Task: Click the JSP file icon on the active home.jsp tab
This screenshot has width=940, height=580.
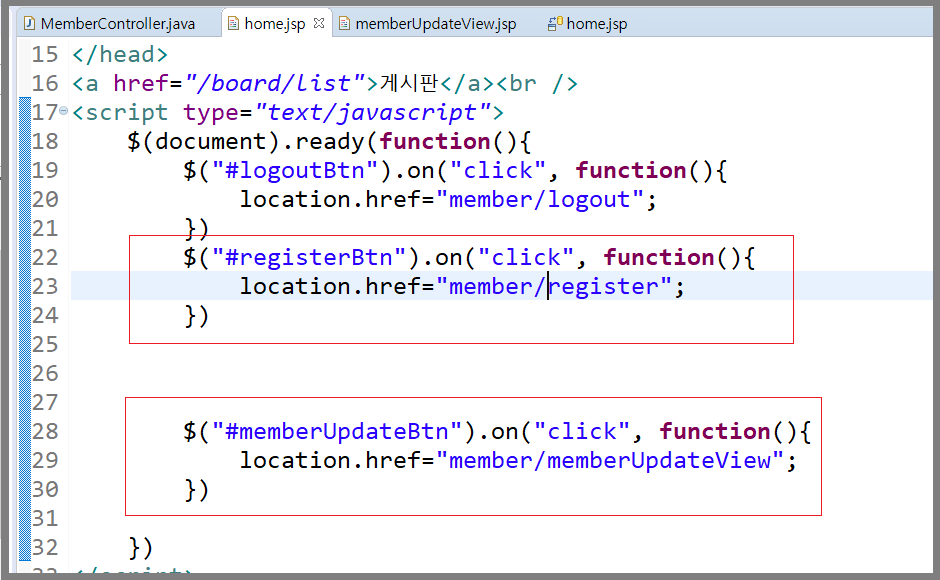Action: pyautogui.click(x=233, y=23)
